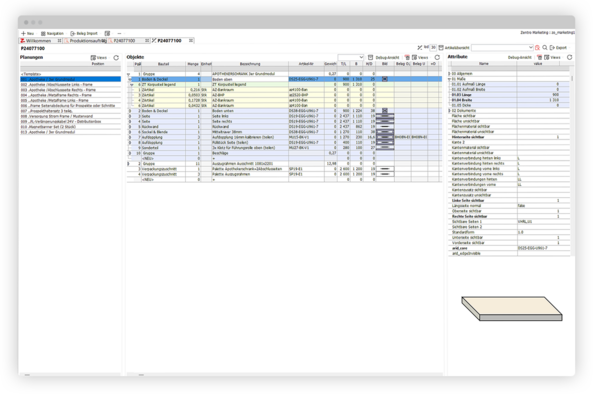
Task: Refresh the Objekte panel
Action: click(437, 57)
